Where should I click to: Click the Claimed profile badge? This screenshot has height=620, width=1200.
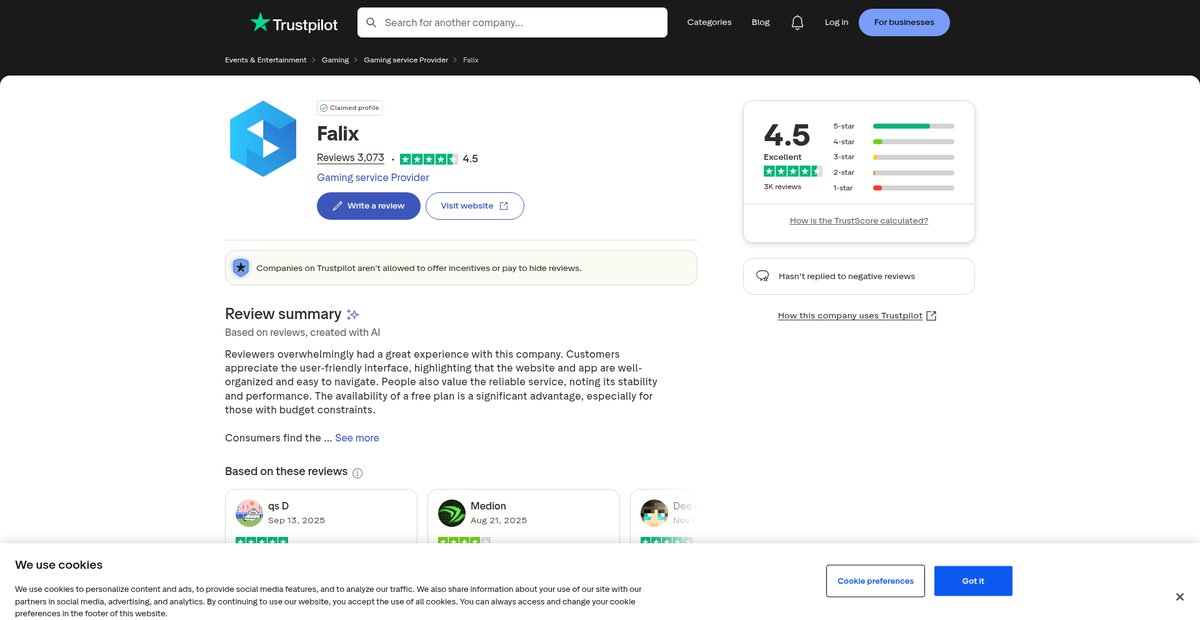[350, 108]
